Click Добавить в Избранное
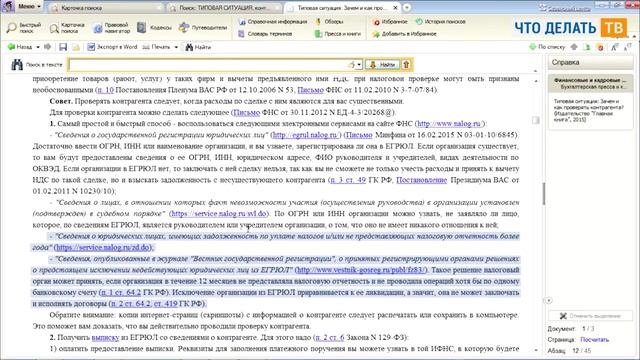640x360 pixels. [x=404, y=34]
